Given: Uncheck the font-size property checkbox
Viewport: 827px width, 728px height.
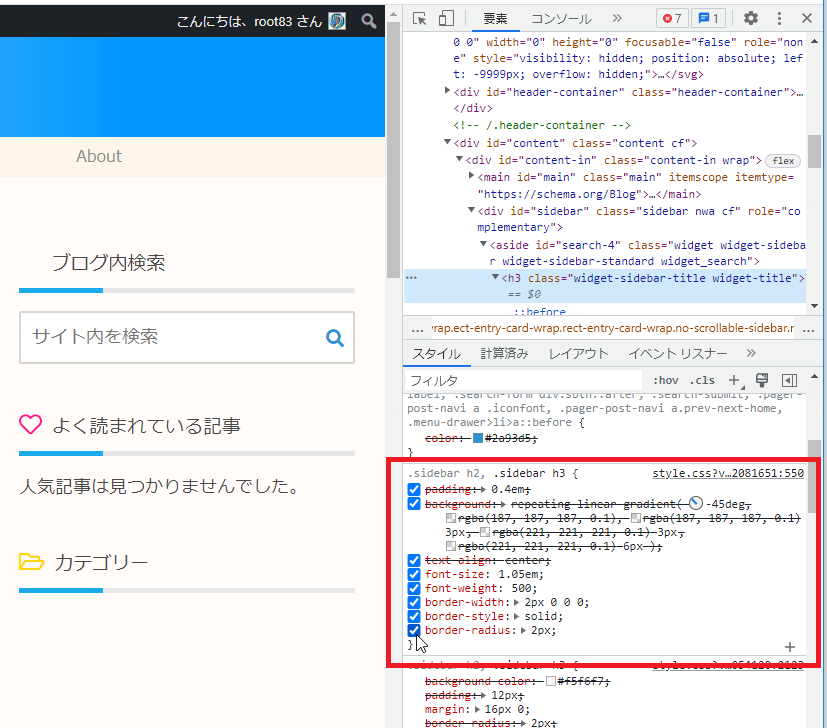Looking at the screenshot, I should [414, 575].
